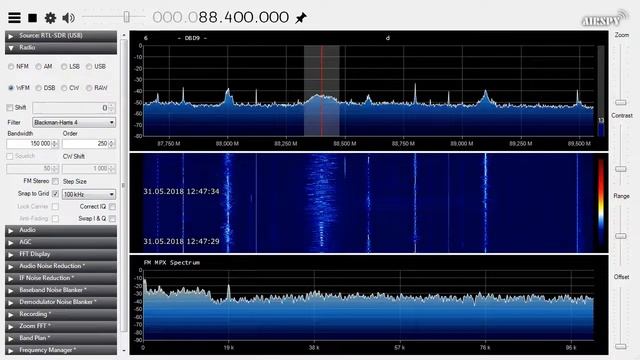
Task: Collapse the Radio panel
Action: tap(61, 48)
